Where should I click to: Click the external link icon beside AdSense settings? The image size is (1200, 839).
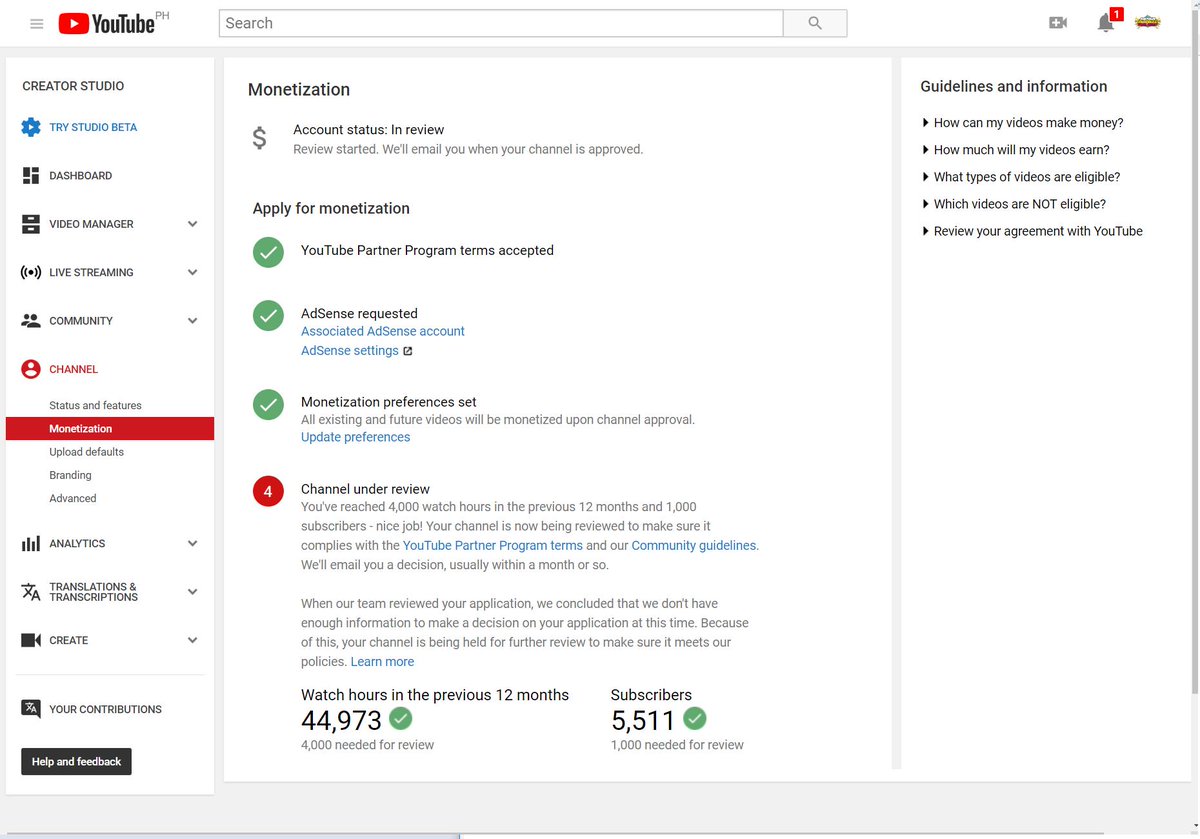coord(408,351)
